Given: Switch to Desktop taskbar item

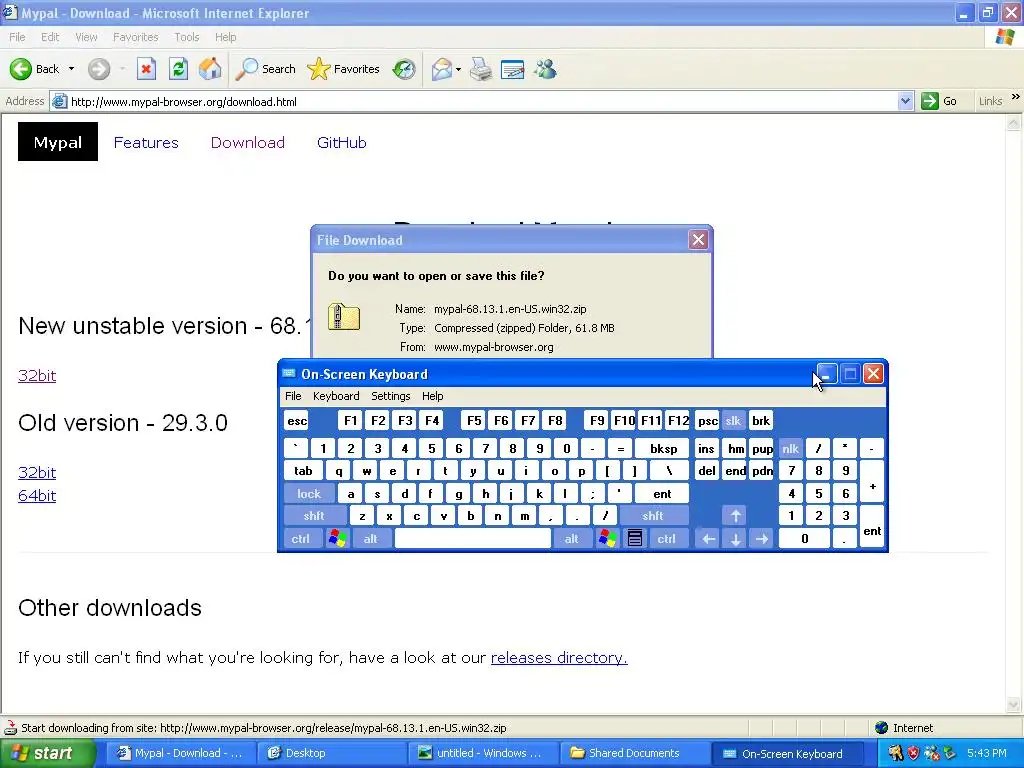Looking at the screenshot, I should point(330,753).
